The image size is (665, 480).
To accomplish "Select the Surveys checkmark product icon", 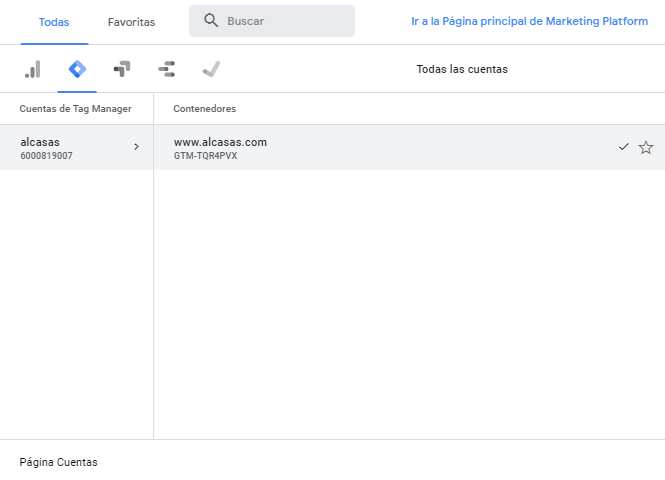I will coord(211,69).
